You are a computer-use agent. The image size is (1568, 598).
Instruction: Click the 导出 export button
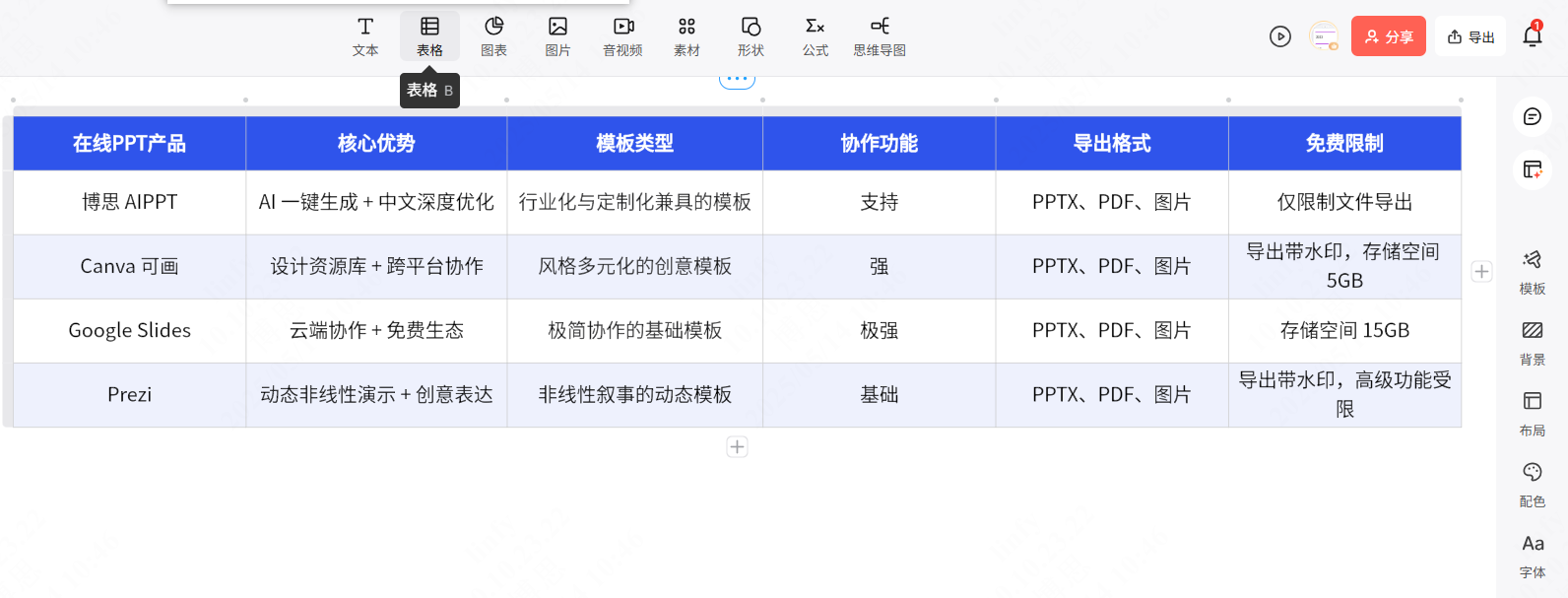tap(1470, 36)
